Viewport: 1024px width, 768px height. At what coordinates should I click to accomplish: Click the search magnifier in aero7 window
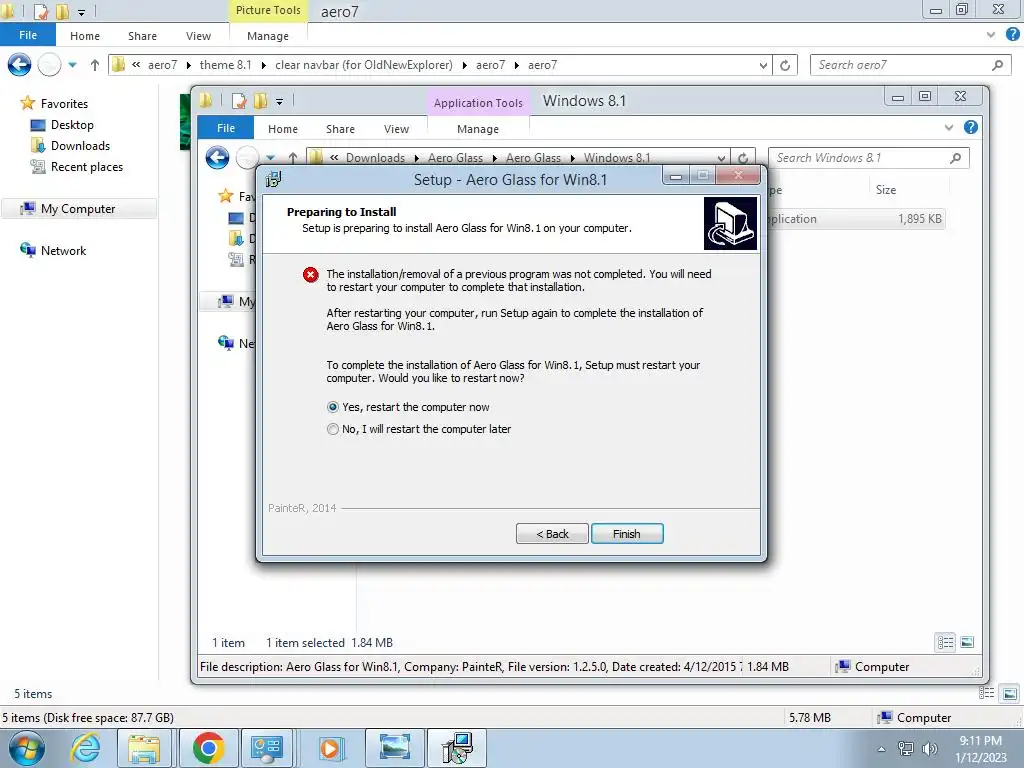pos(997,65)
